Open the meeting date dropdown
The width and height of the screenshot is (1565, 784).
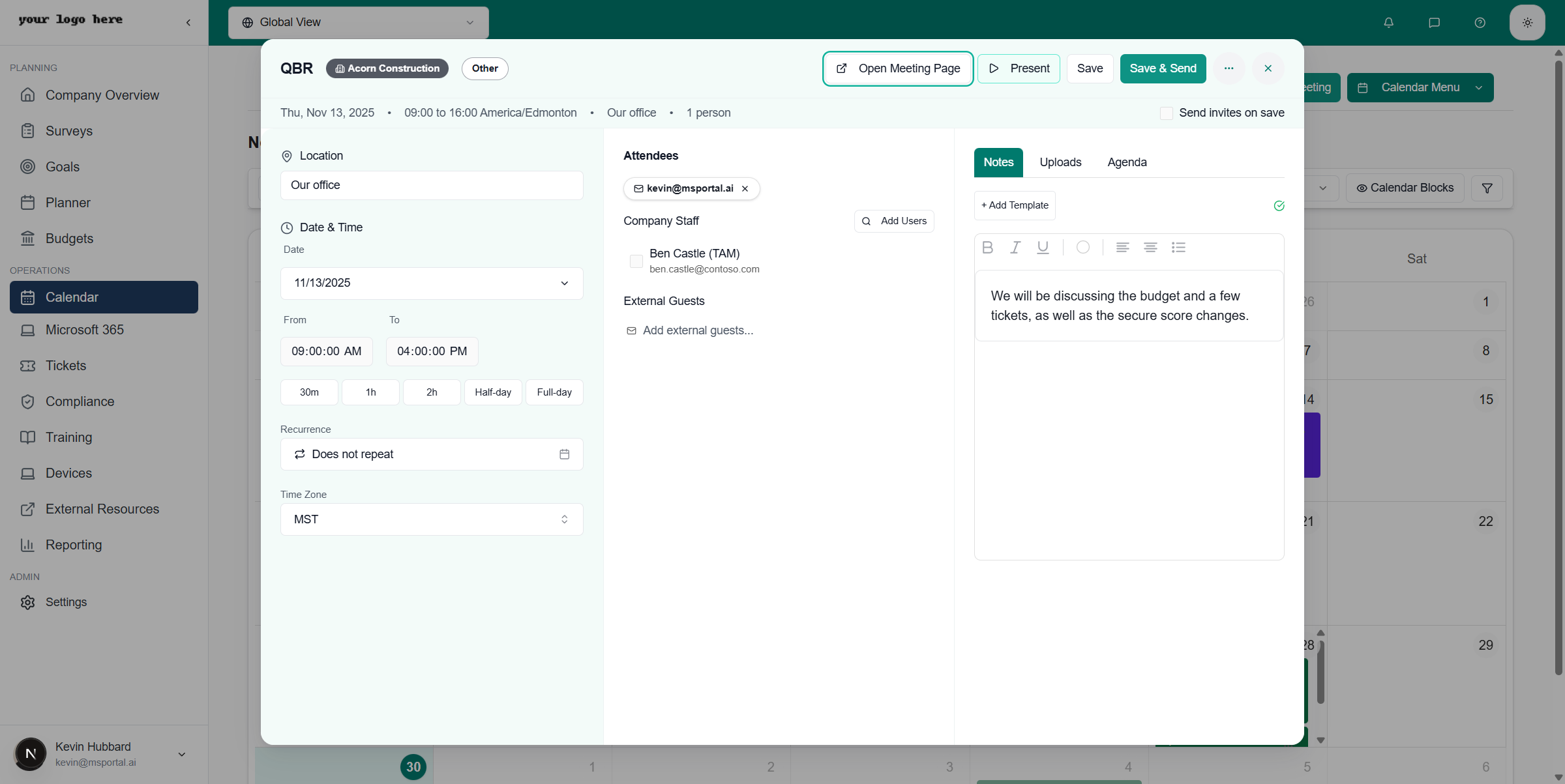coord(563,283)
